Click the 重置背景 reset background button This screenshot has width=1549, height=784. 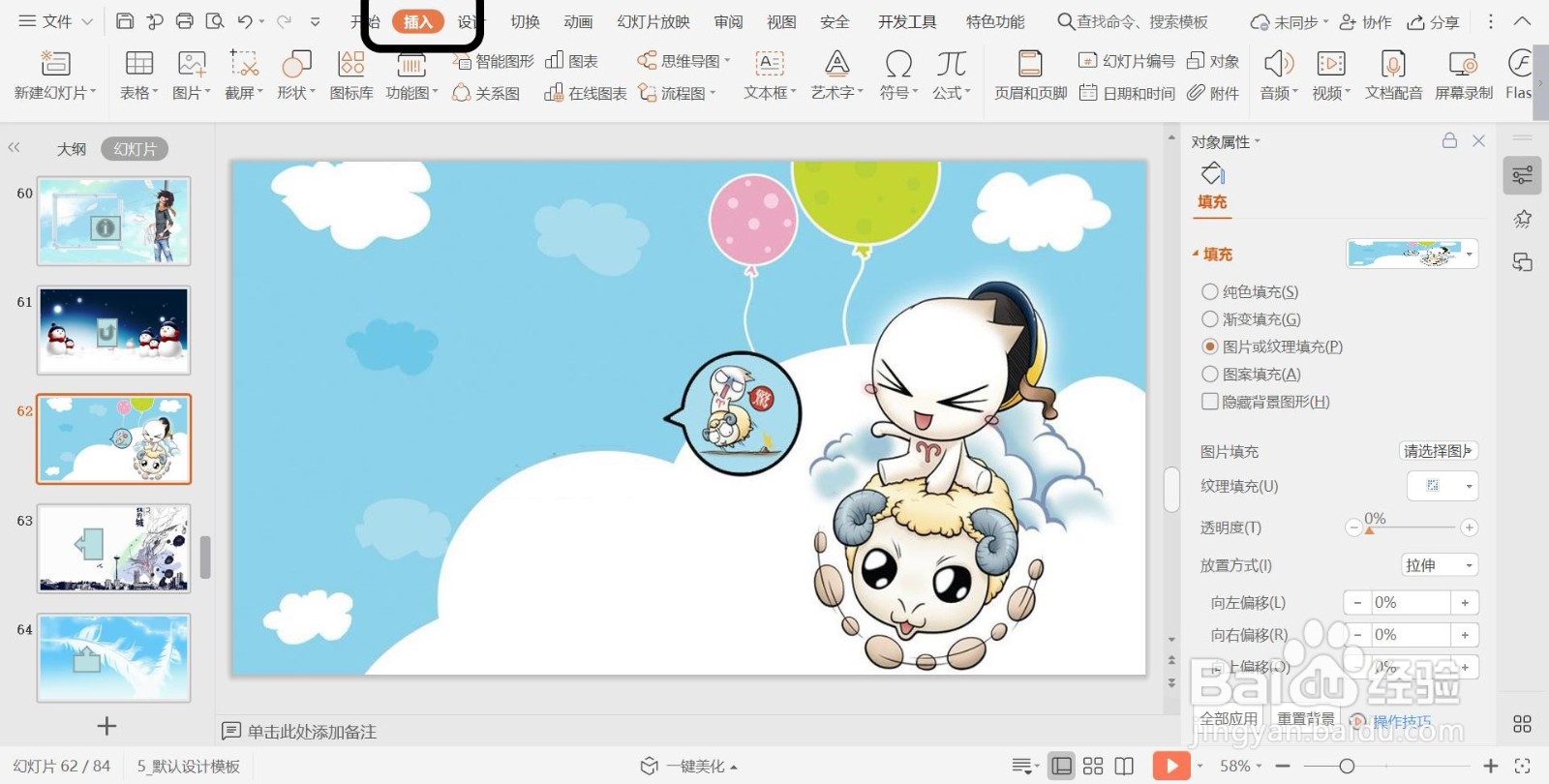(x=1305, y=718)
